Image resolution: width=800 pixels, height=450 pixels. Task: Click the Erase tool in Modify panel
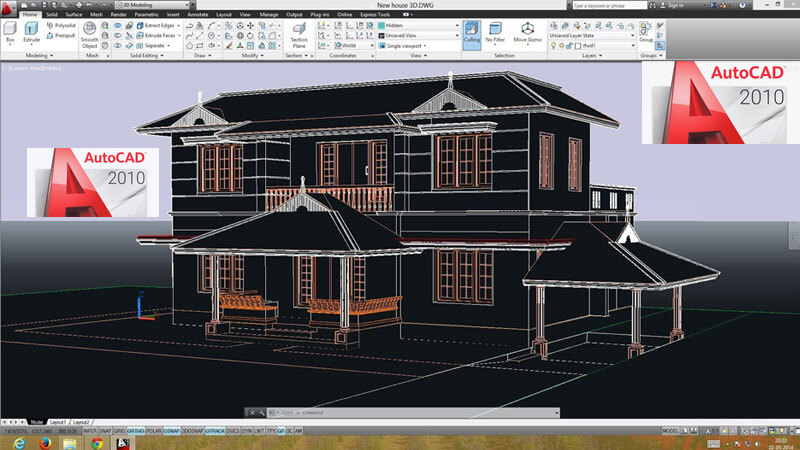pos(229,46)
